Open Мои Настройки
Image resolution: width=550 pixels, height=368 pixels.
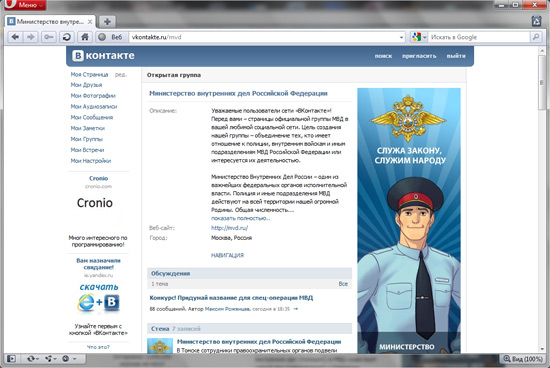(x=91, y=161)
